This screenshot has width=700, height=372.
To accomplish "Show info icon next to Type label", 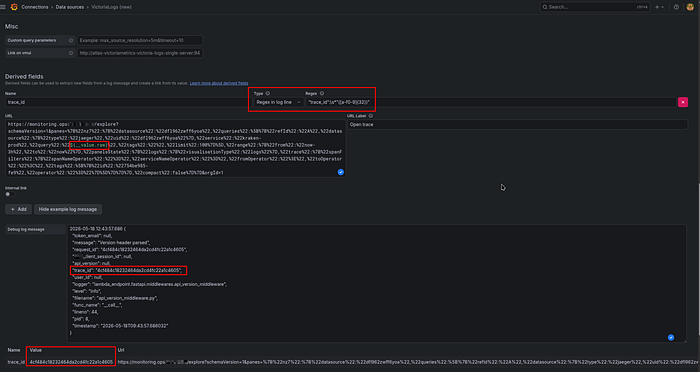I will [268, 93].
